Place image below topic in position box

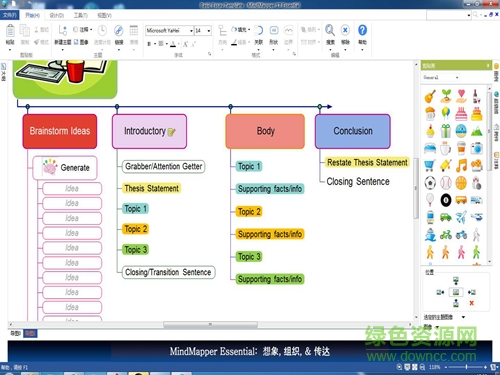tap(456, 303)
